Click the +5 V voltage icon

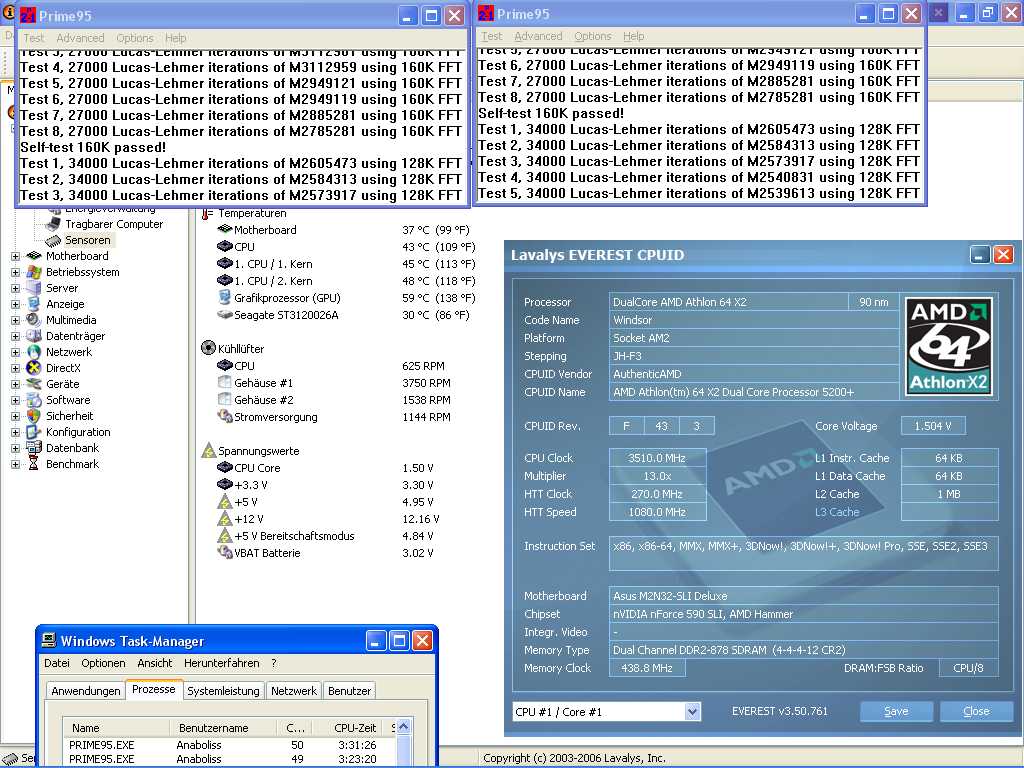pyautogui.click(x=225, y=502)
